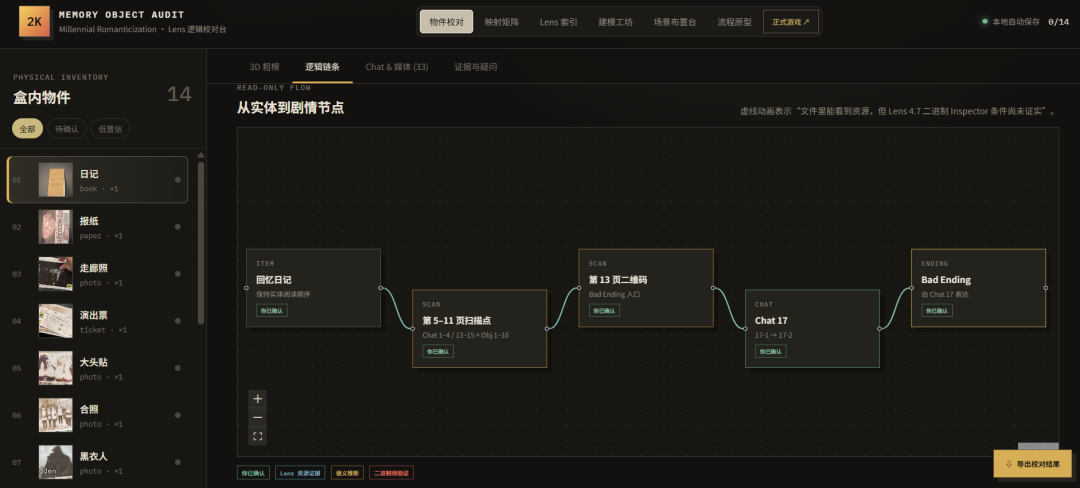The image size is (1080, 488).
Task: Select the 待确认 filter chip
Action: [67, 129]
